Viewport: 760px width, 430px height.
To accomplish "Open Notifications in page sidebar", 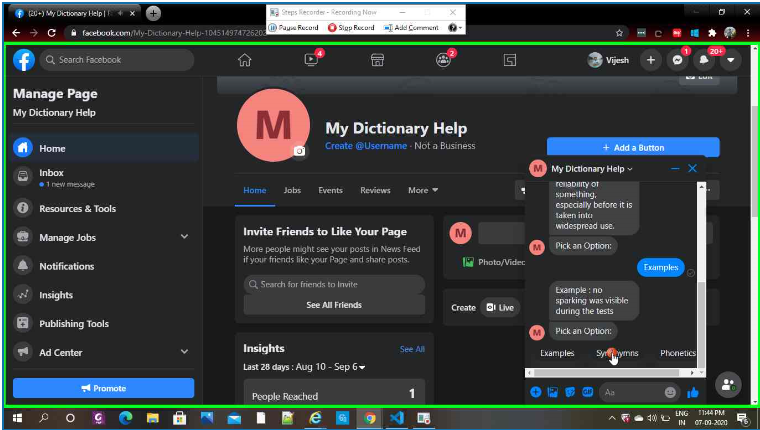I will click(x=106, y=266).
